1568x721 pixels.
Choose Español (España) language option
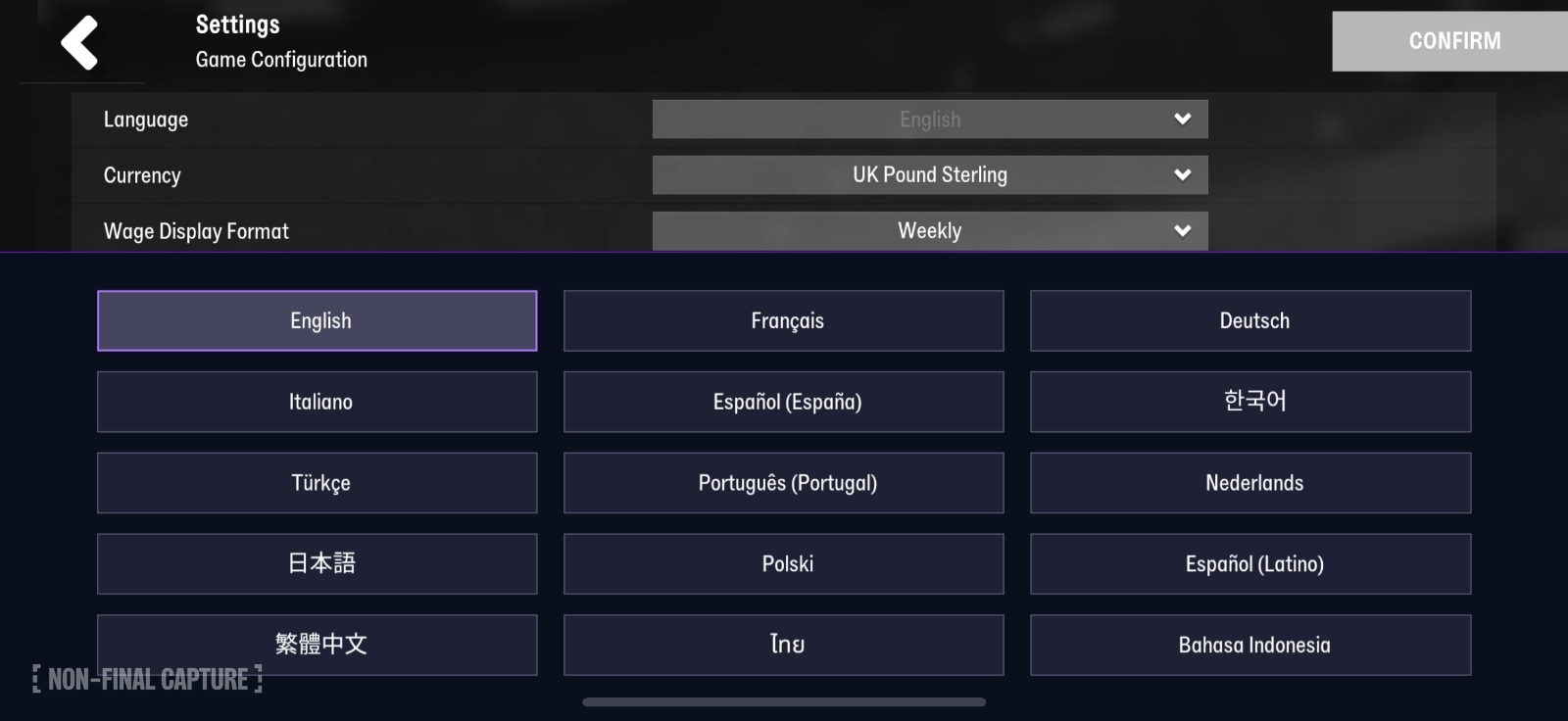[783, 402]
